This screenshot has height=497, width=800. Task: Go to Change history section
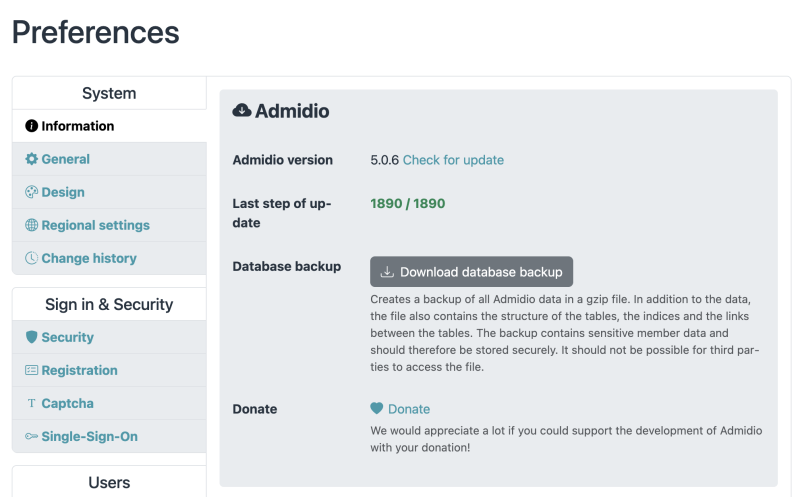pos(89,258)
